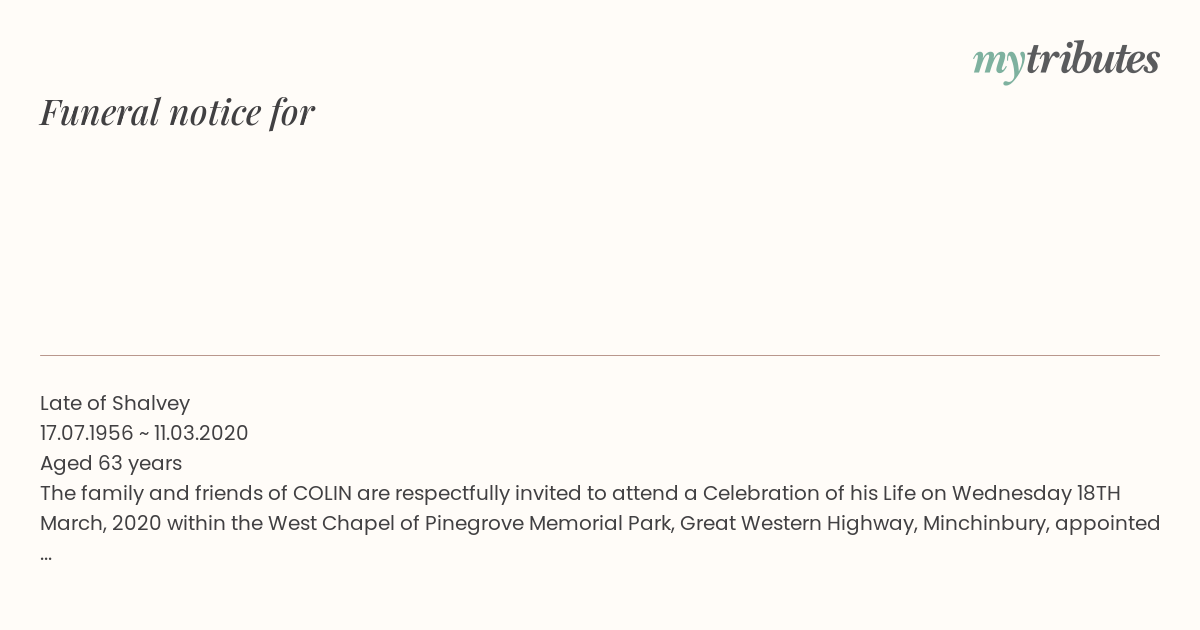
Task: Click the horizontal divider line
Action: pos(600,355)
